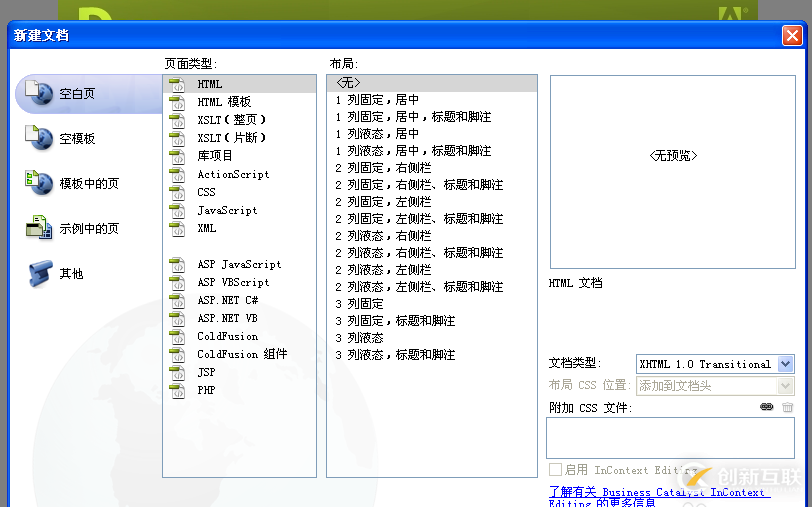This screenshot has width=812, height=507.
Task: Close the 新建文档 dialog
Action: (x=792, y=36)
